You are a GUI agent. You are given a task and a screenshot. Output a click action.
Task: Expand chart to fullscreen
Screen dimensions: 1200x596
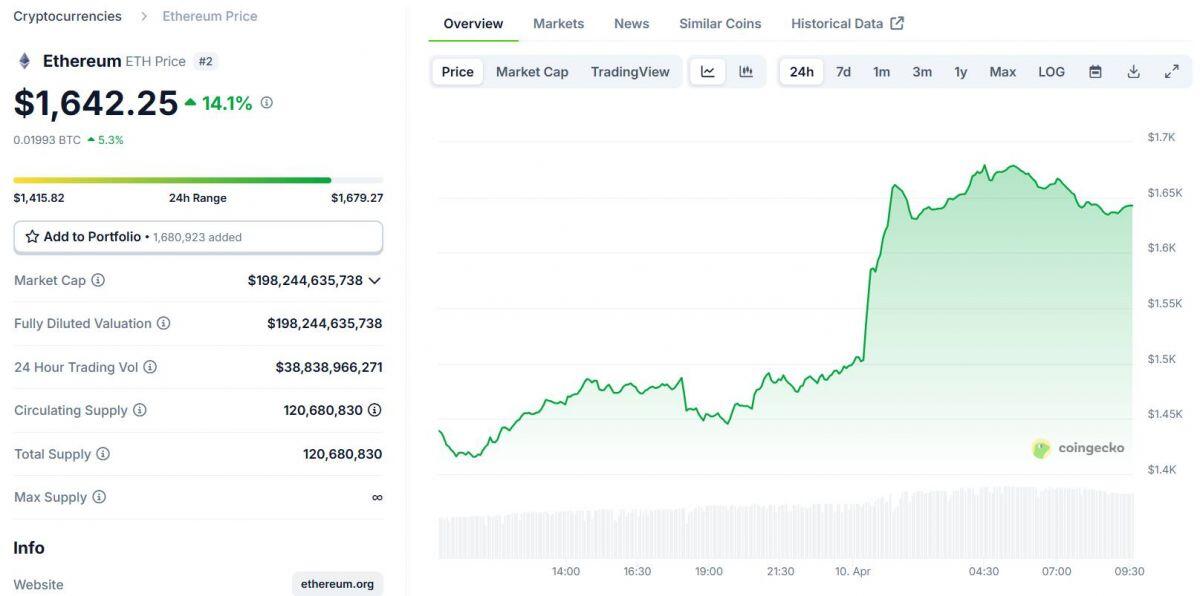[1172, 72]
